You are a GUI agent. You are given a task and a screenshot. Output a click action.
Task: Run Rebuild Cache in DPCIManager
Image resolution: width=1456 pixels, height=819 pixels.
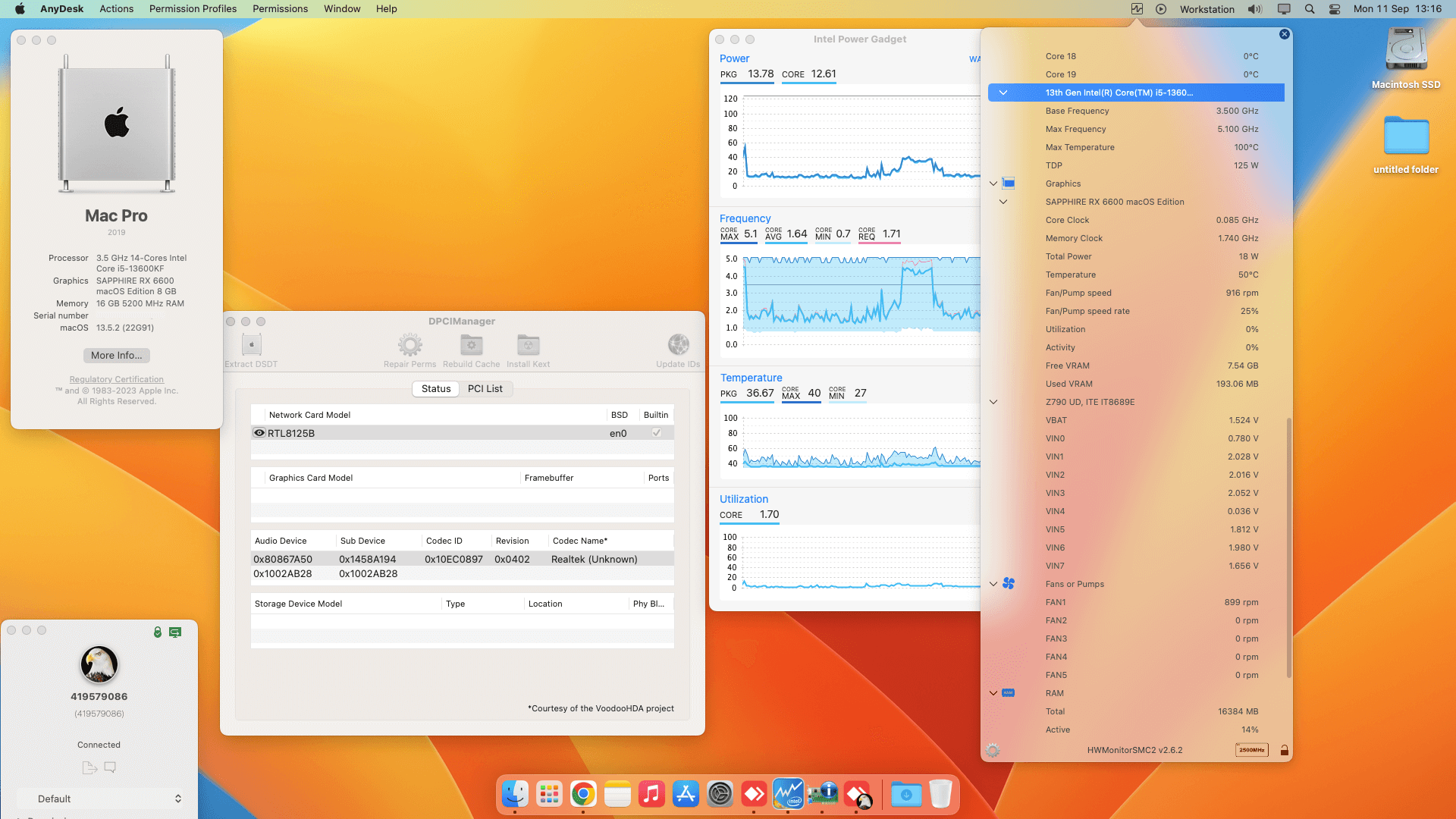click(x=471, y=345)
